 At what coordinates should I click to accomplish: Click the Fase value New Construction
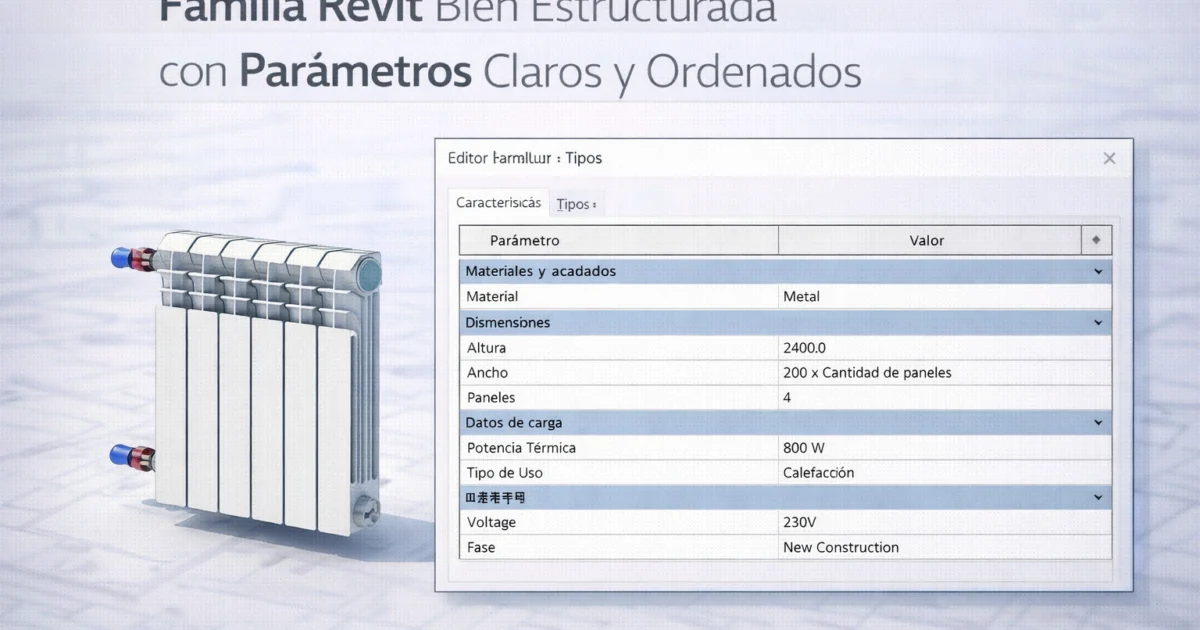tap(841, 547)
